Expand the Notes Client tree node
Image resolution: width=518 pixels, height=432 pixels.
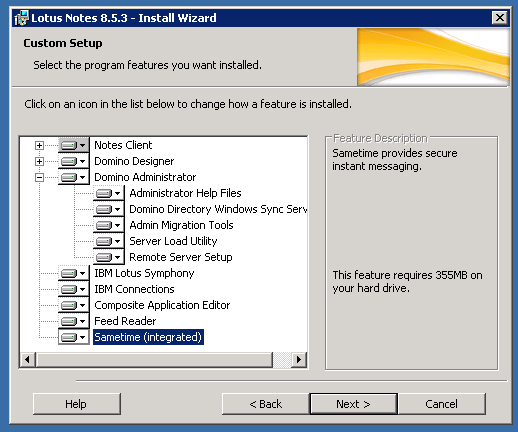pos(39,145)
